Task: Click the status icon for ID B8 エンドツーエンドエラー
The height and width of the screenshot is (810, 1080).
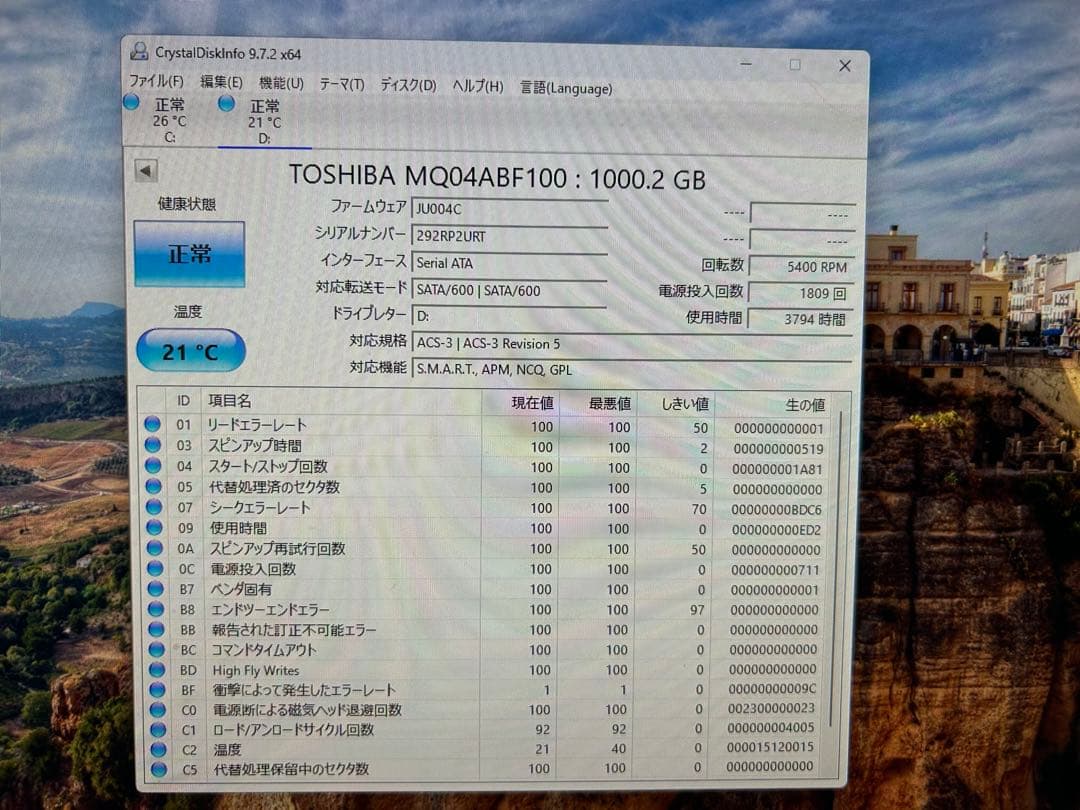Action: (x=156, y=609)
